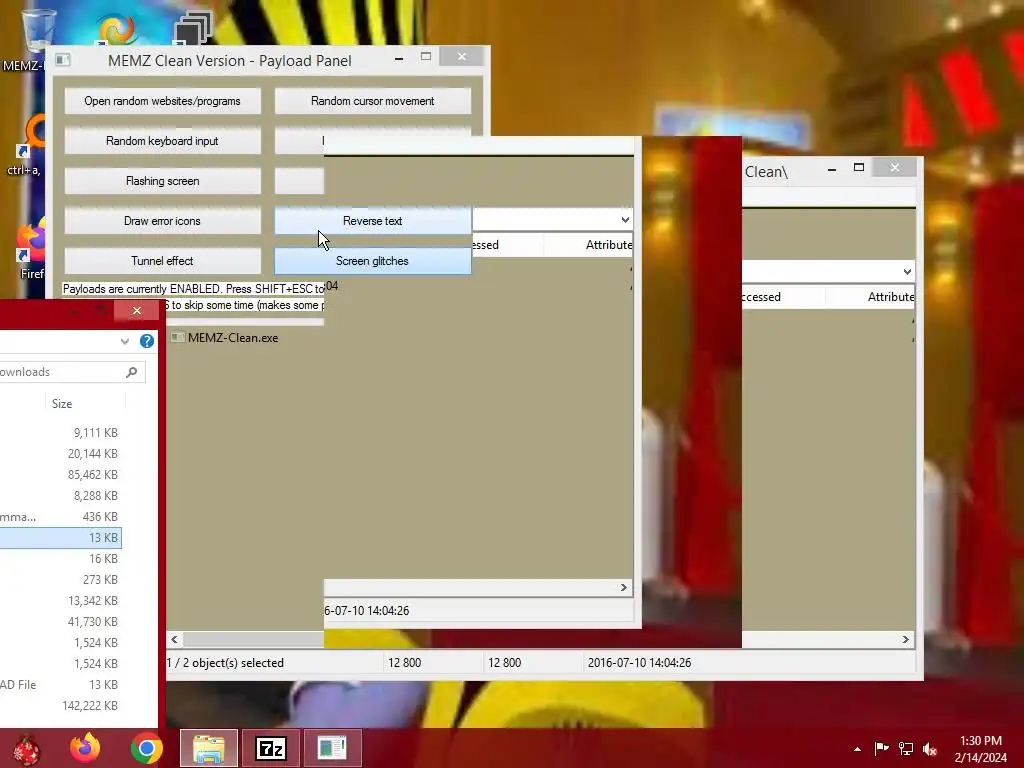This screenshot has height=768, width=1024.
Task: Click the Accessed column header in 7-Zip
Action: tap(784, 296)
